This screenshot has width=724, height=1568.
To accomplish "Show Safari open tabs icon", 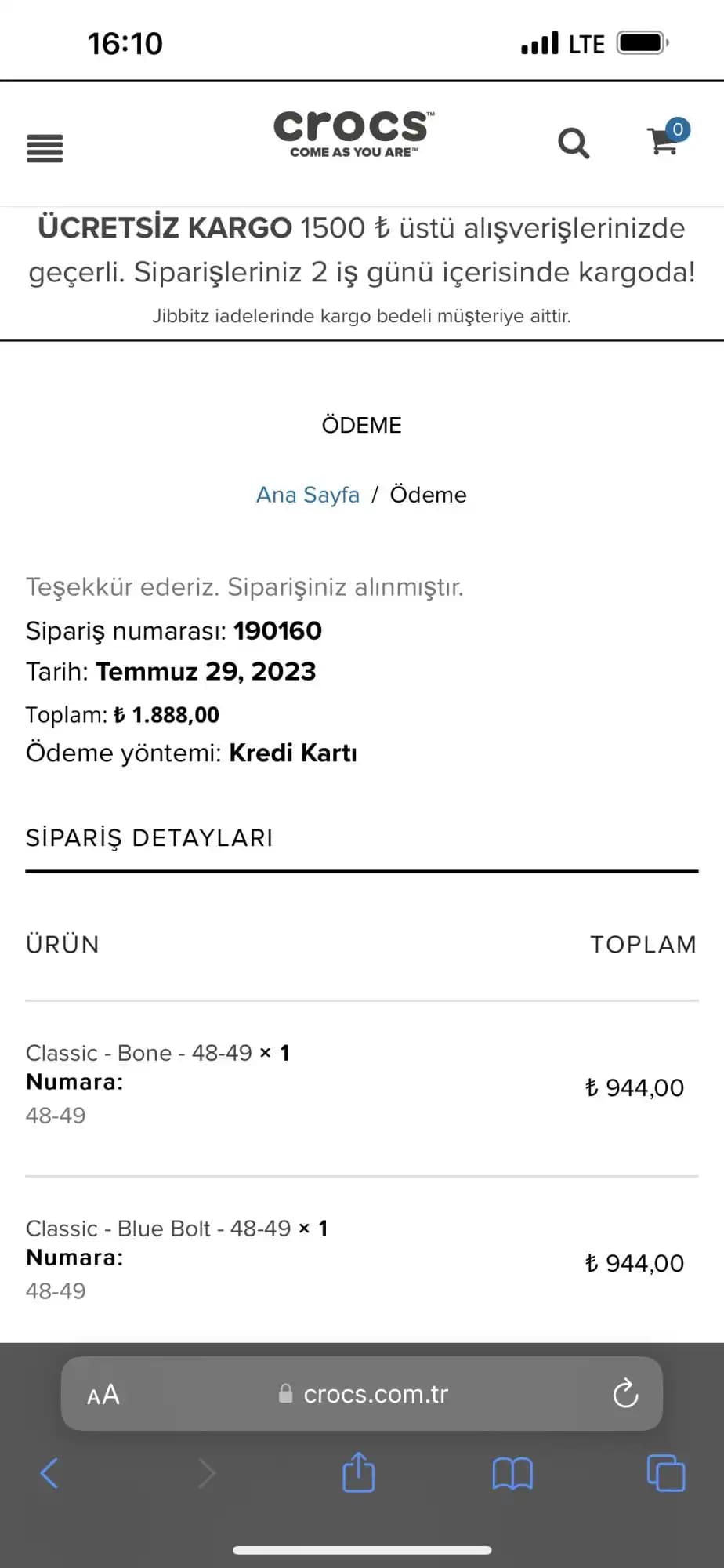I will click(x=666, y=1473).
